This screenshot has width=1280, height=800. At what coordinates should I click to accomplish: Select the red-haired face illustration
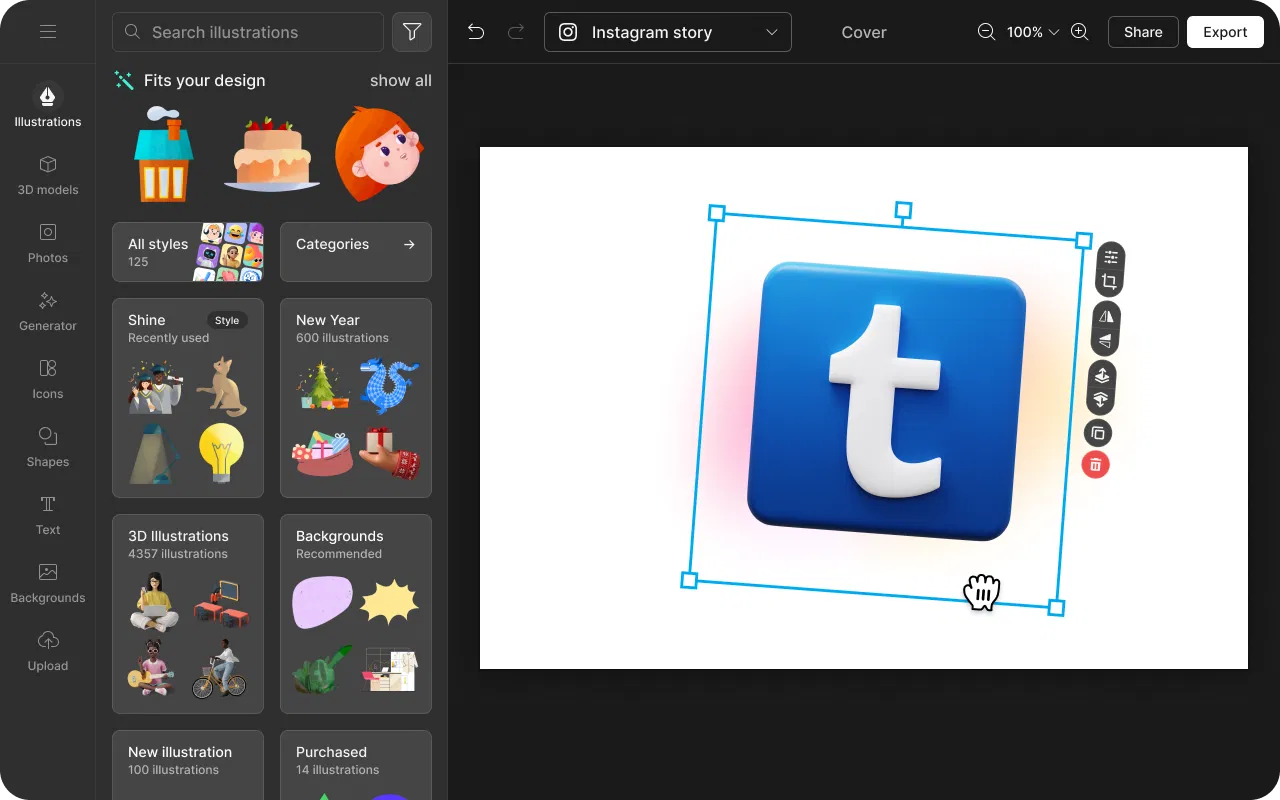pyautogui.click(x=378, y=155)
